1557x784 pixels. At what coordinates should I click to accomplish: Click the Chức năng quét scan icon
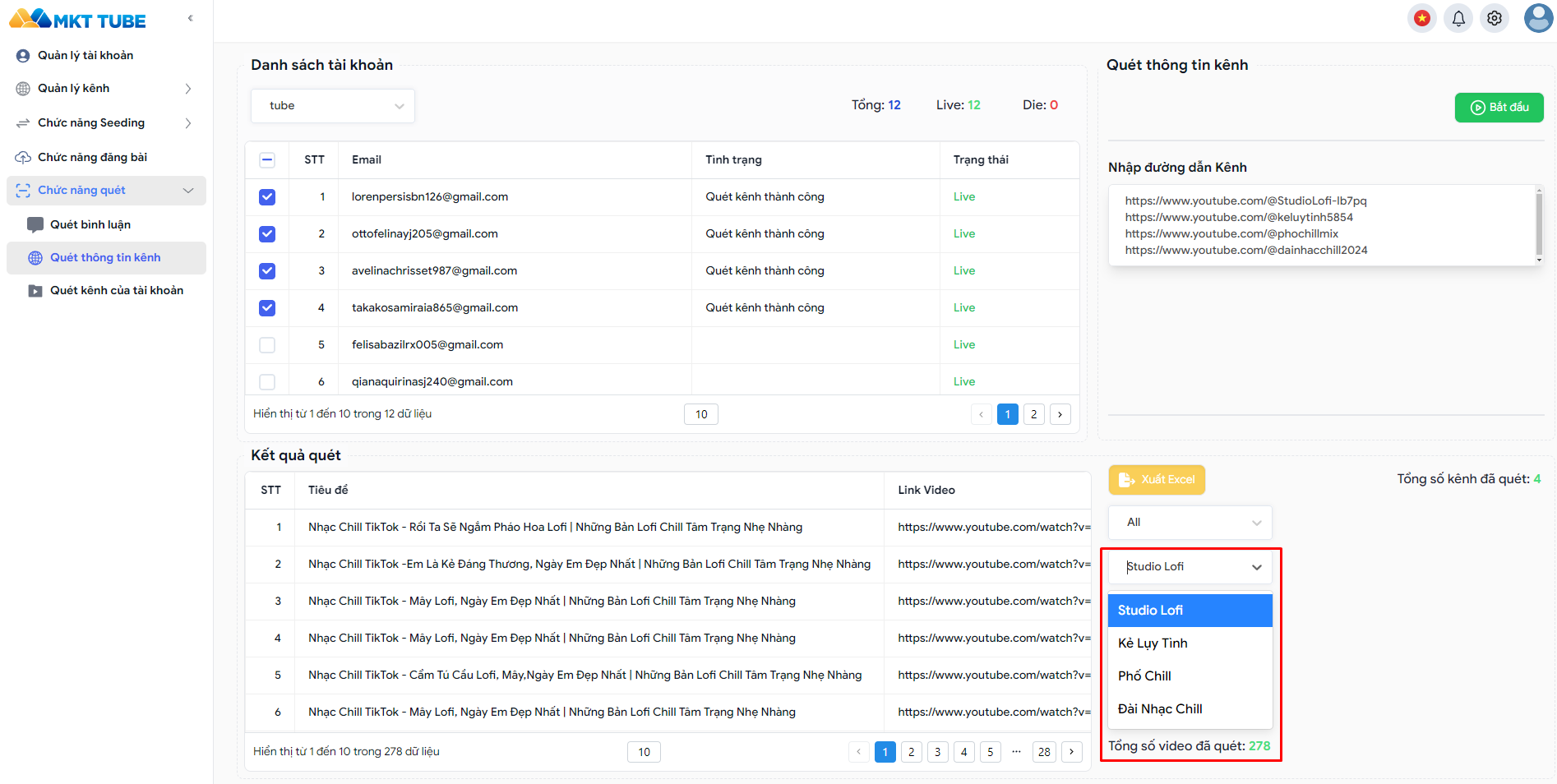[x=23, y=191]
